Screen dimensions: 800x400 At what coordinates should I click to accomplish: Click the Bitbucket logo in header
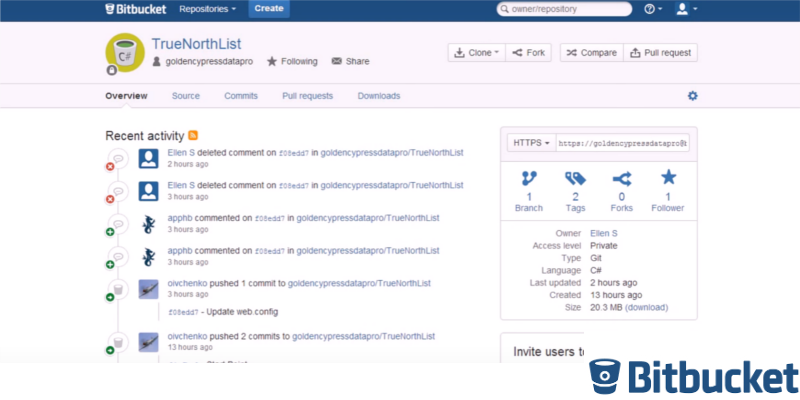(x=136, y=9)
